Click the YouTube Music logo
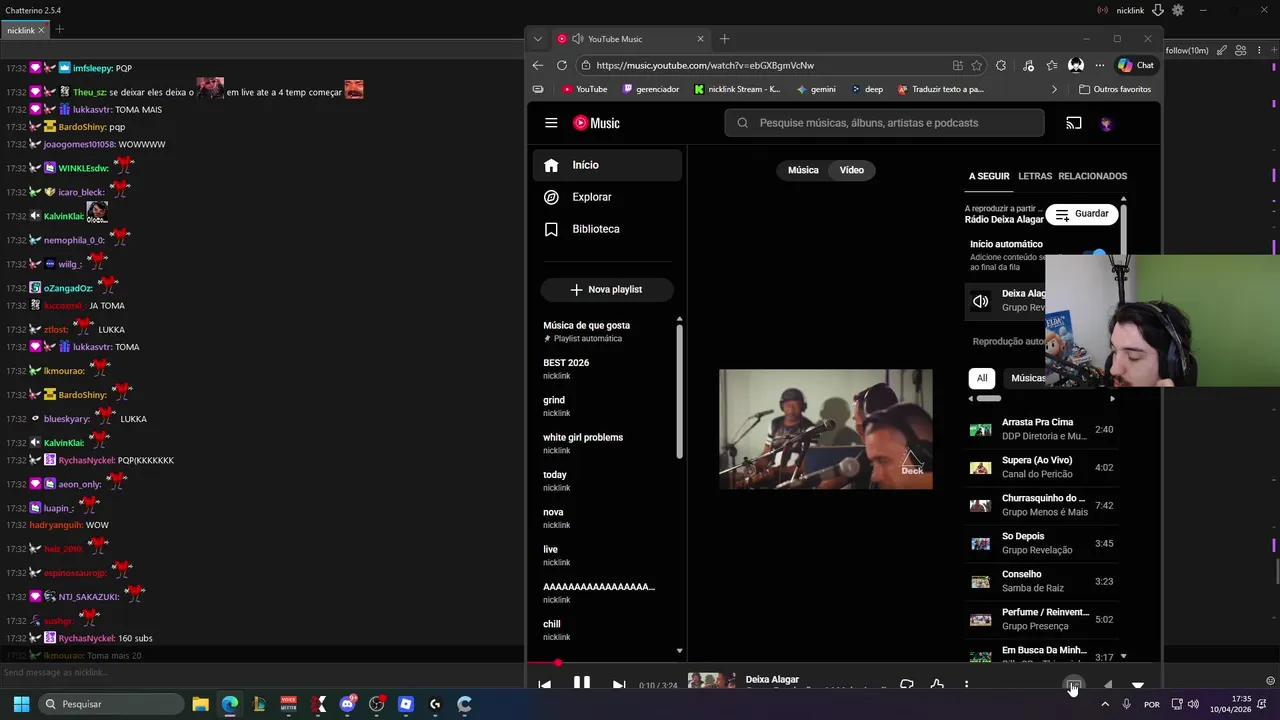 (596, 123)
